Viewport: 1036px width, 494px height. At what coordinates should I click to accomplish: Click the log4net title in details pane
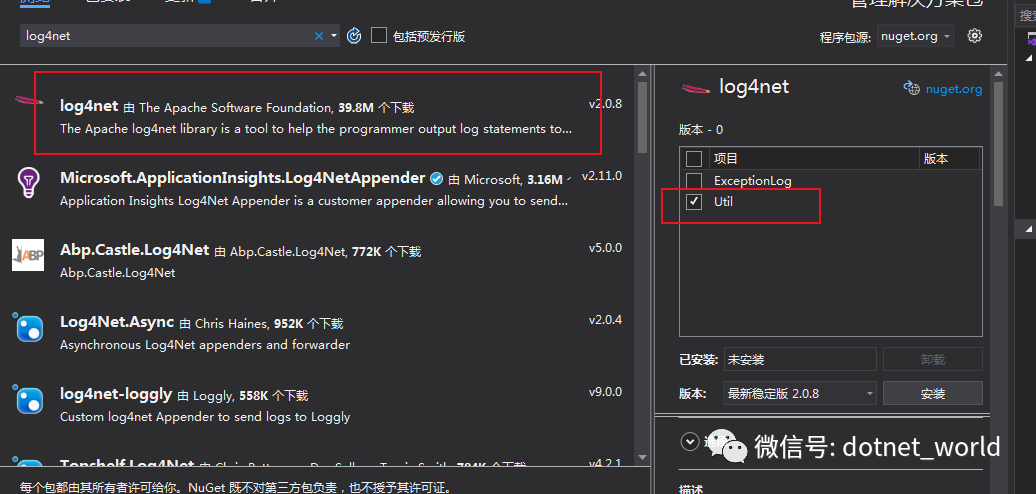tap(754, 87)
